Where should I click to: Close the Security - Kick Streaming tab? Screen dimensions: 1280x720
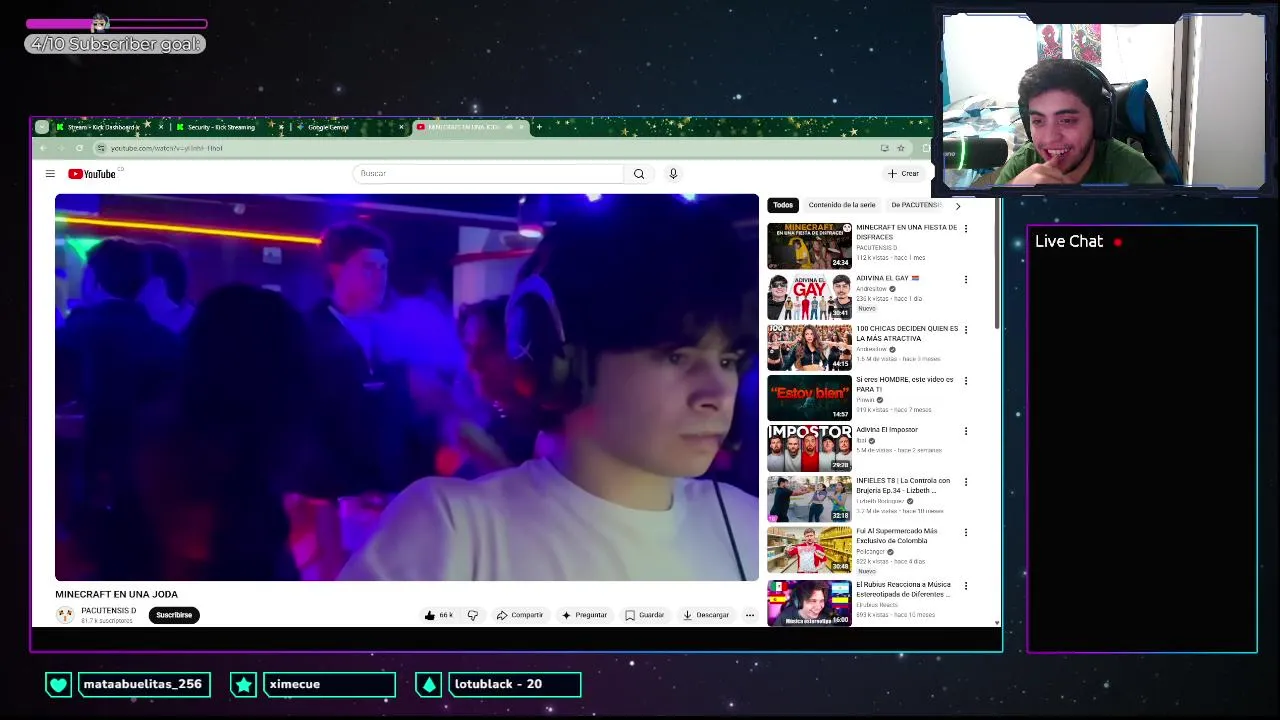(x=281, y=127)
